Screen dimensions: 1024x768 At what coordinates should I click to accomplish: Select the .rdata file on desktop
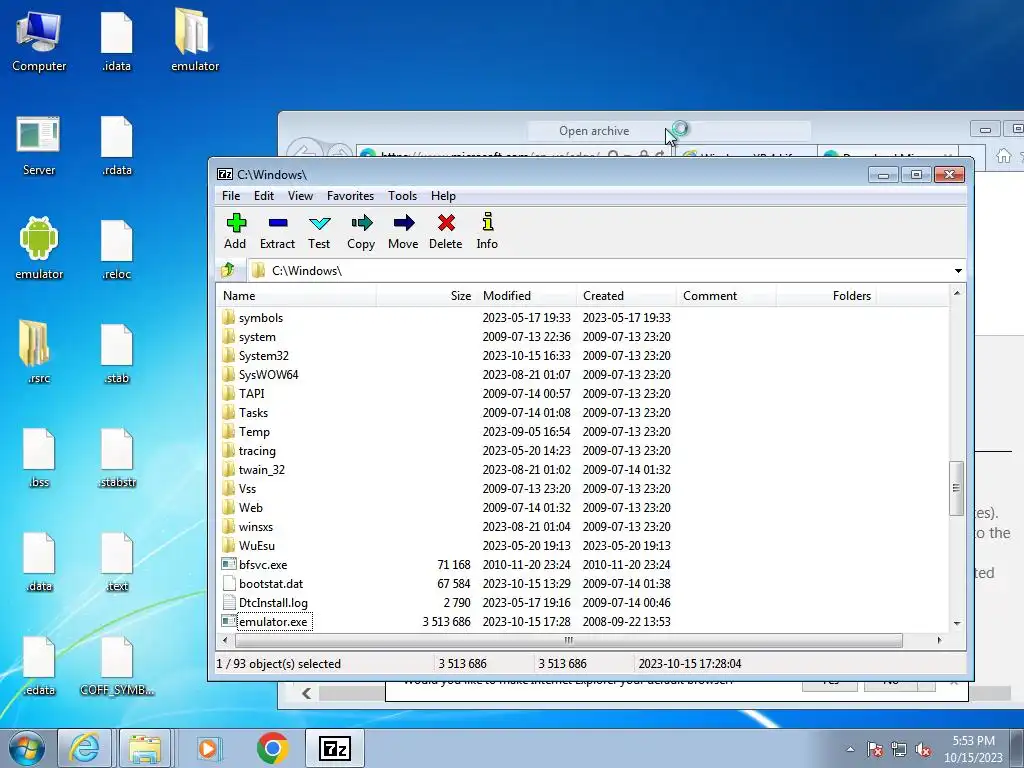point(117,146)
